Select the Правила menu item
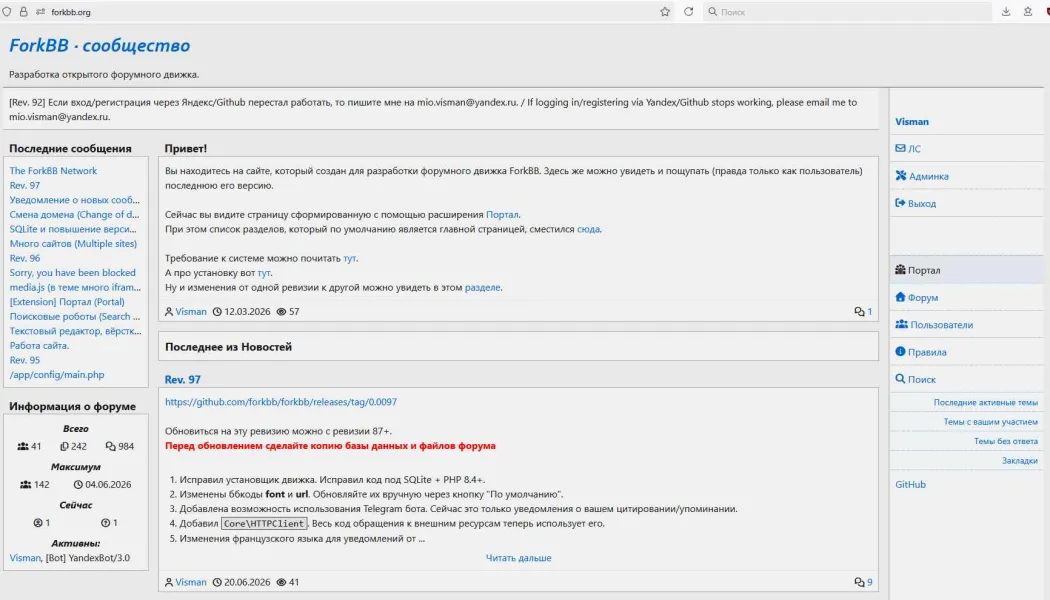Image resolution: width=1050 pixels, height=600 pixels. pos(966,352)
